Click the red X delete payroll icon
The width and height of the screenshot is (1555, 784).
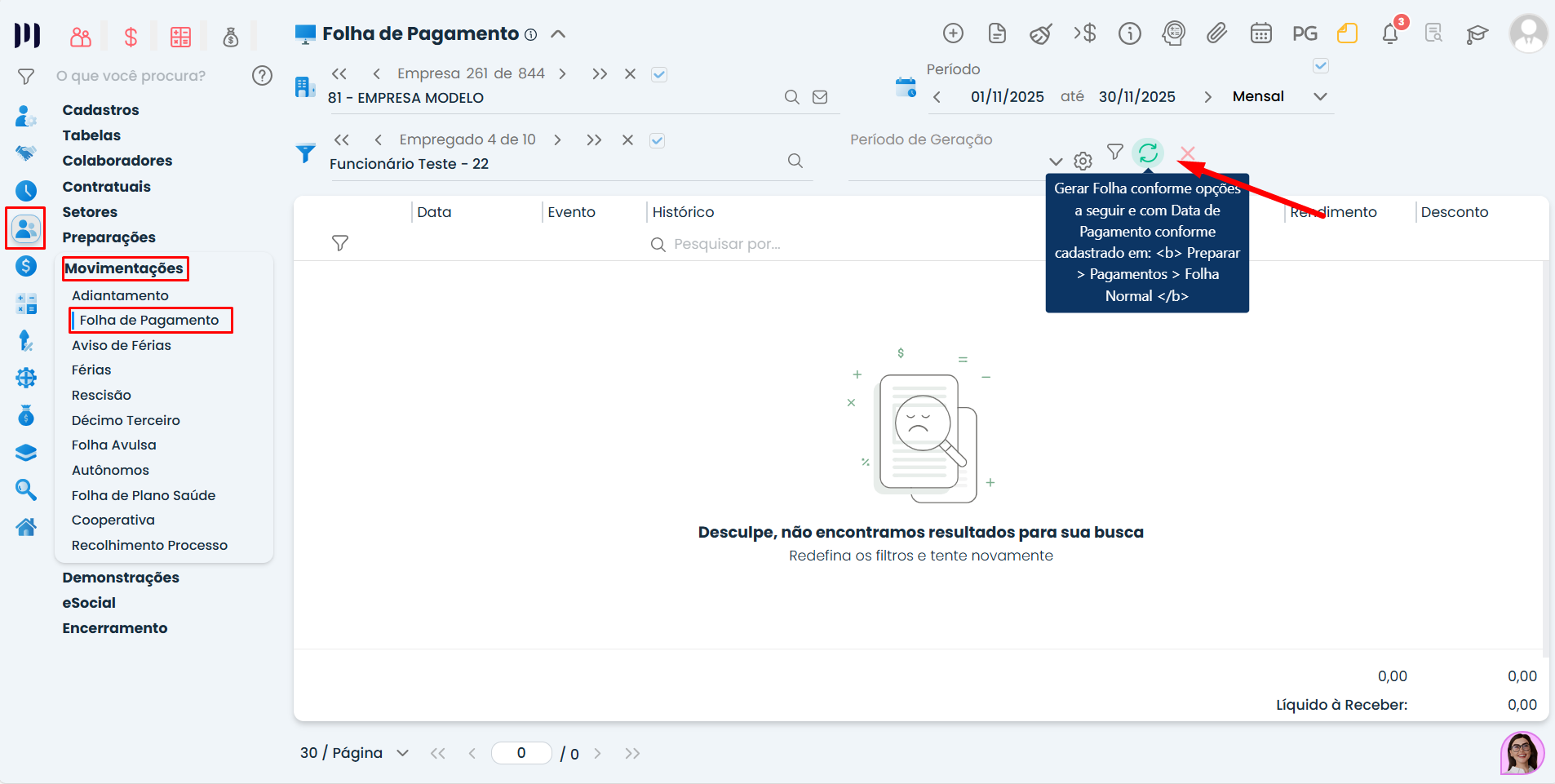tap(1187, 153)
